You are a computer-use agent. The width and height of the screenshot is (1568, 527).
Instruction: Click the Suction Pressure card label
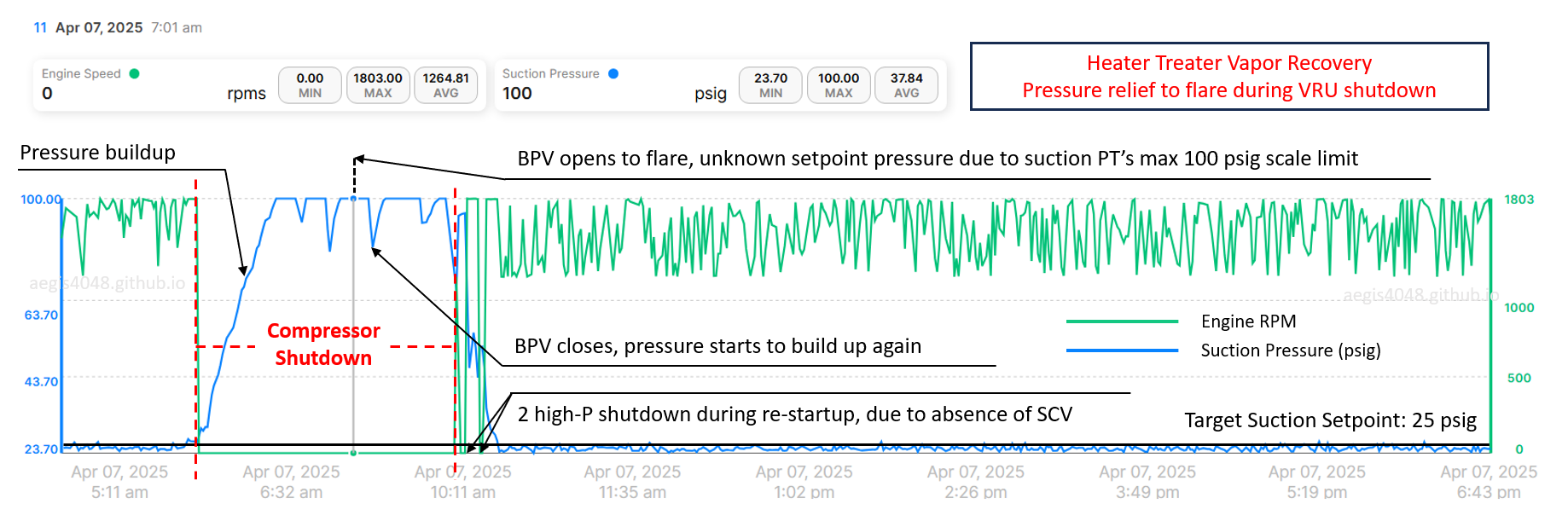coord(551,73)
